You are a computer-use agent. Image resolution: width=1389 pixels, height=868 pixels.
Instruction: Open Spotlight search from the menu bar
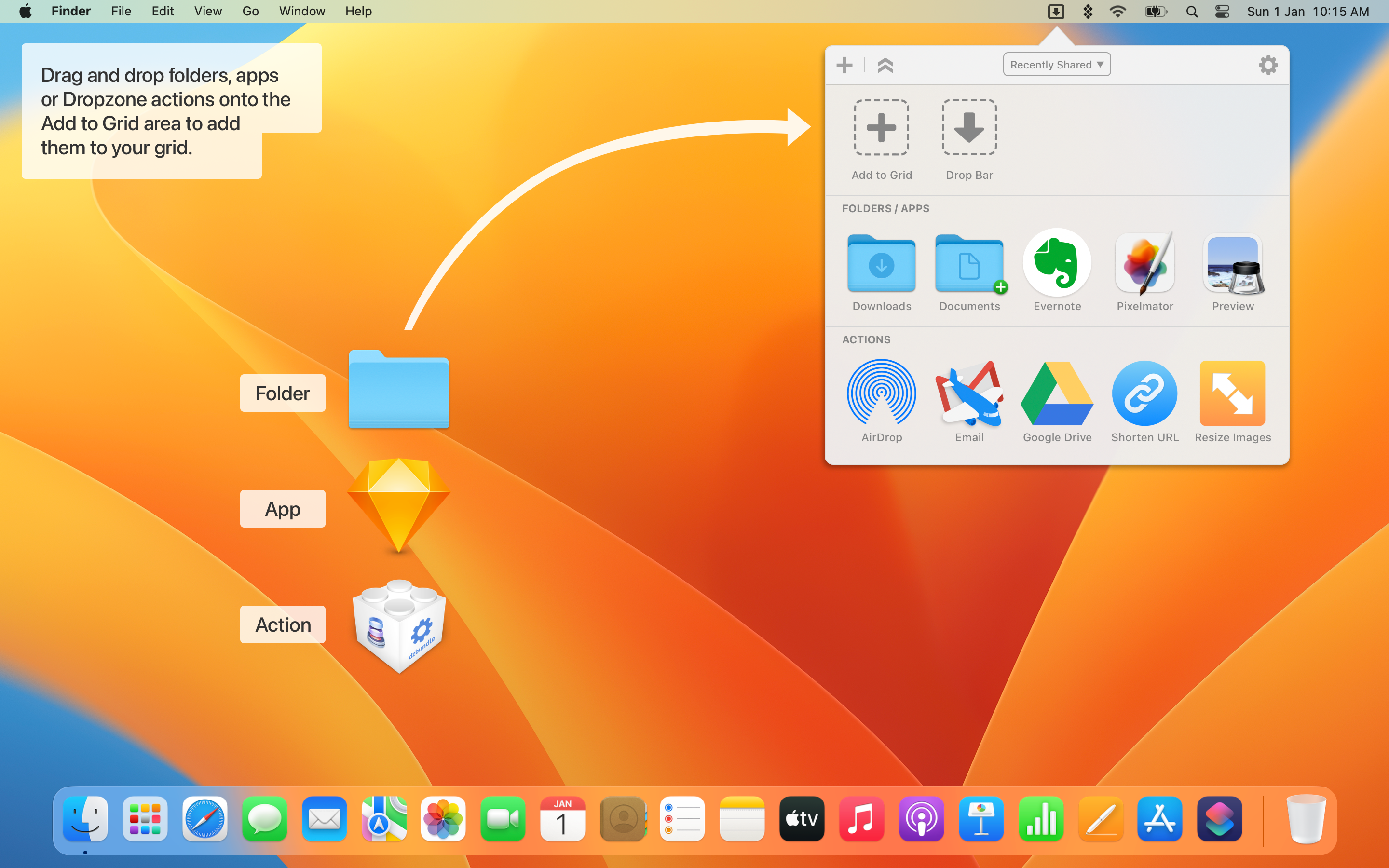(x=1191, y=11)
